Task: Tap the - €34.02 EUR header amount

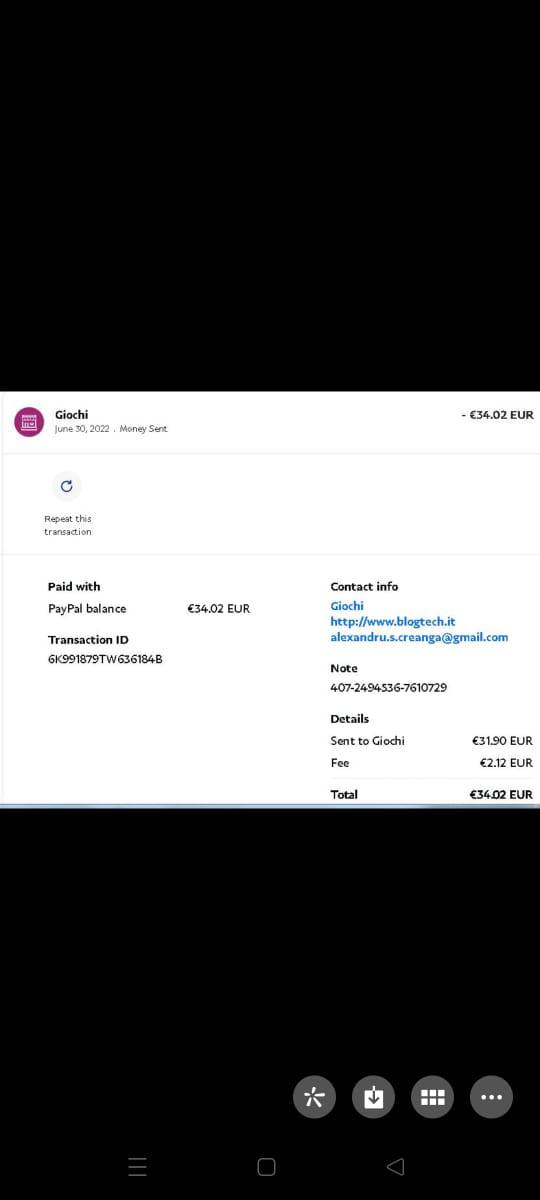Action: click(x=497, y=414)
